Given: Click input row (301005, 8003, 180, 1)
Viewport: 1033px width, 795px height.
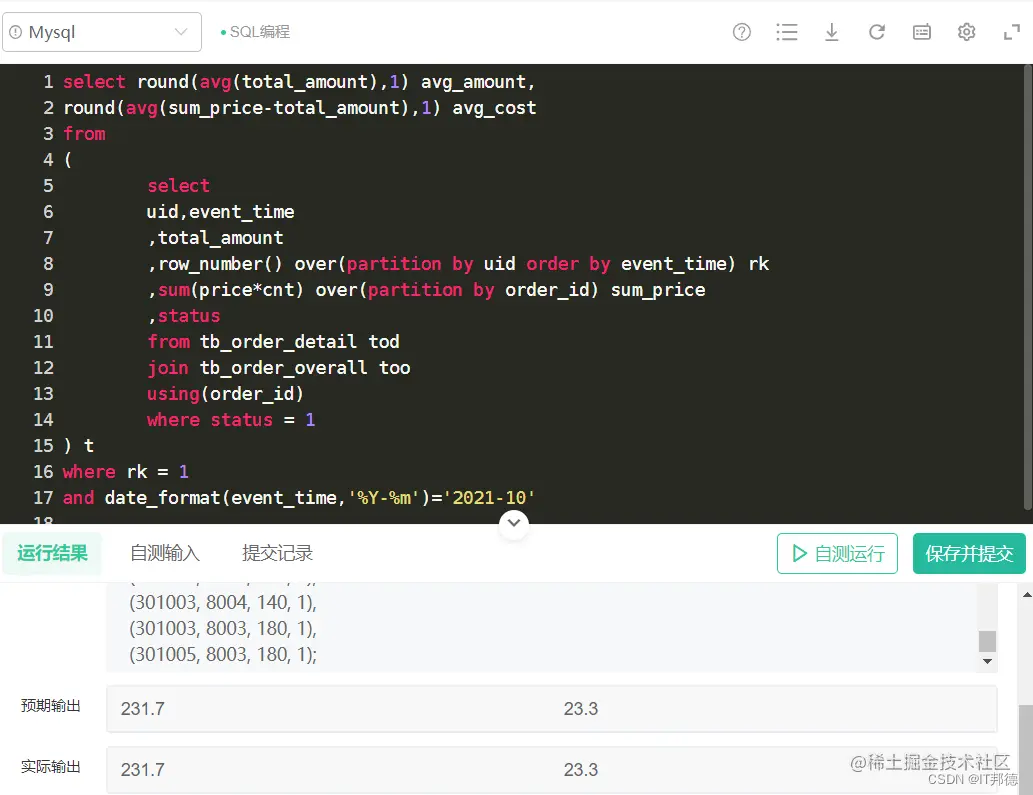Looking at the screenshot, I should point(223,655).
